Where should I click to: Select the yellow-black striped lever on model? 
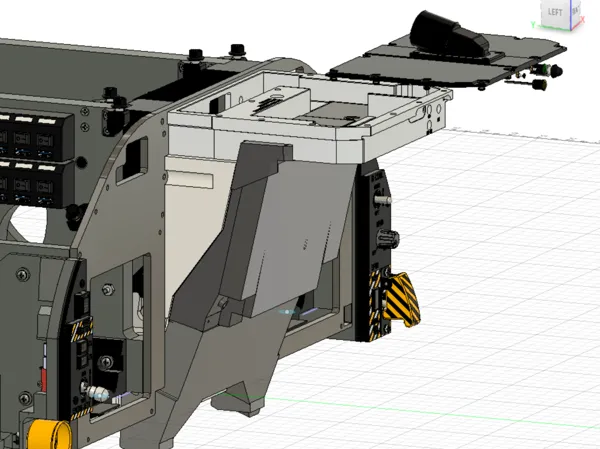[x=403, y=299]
